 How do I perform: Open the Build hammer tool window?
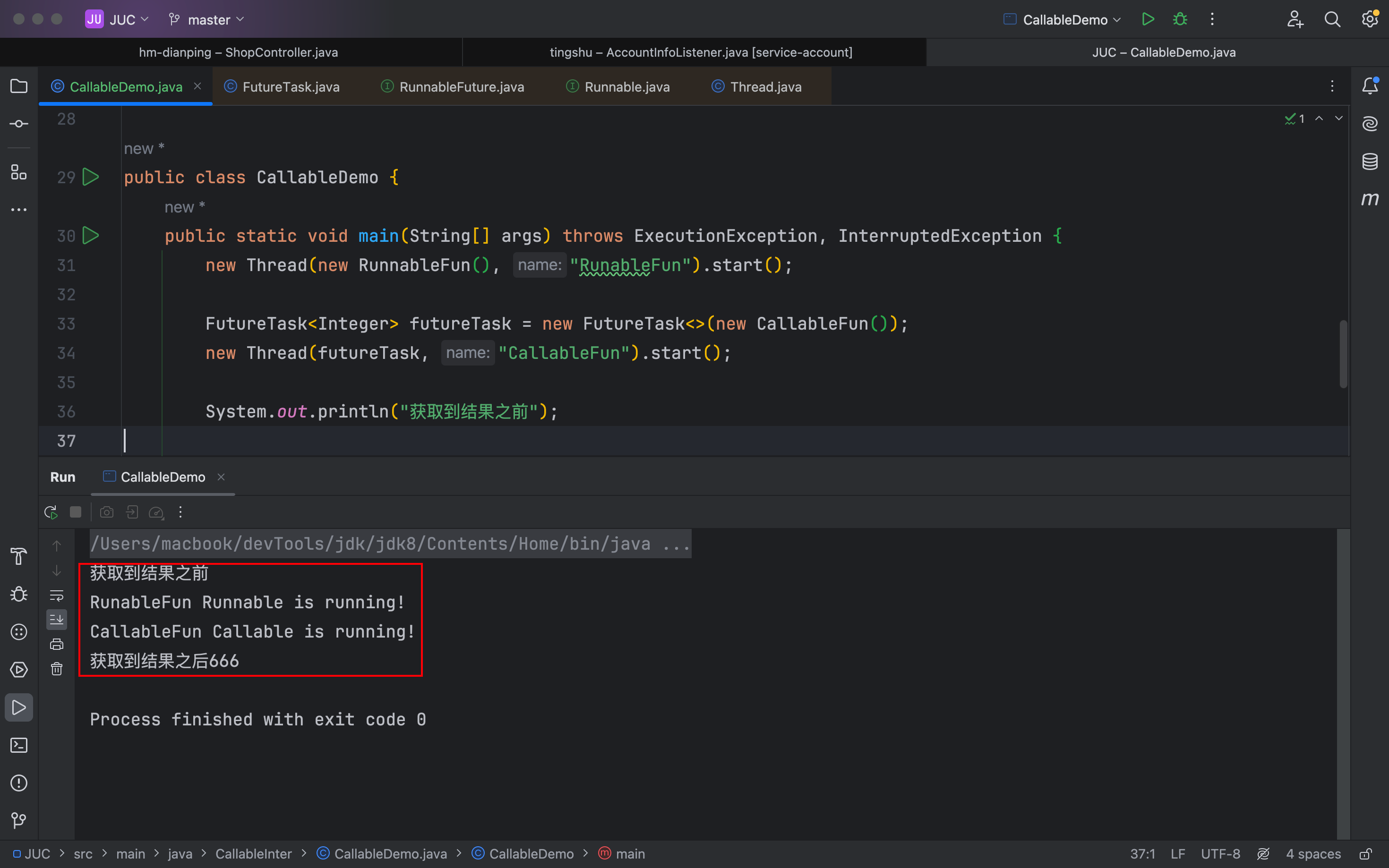tap(19, 556)
